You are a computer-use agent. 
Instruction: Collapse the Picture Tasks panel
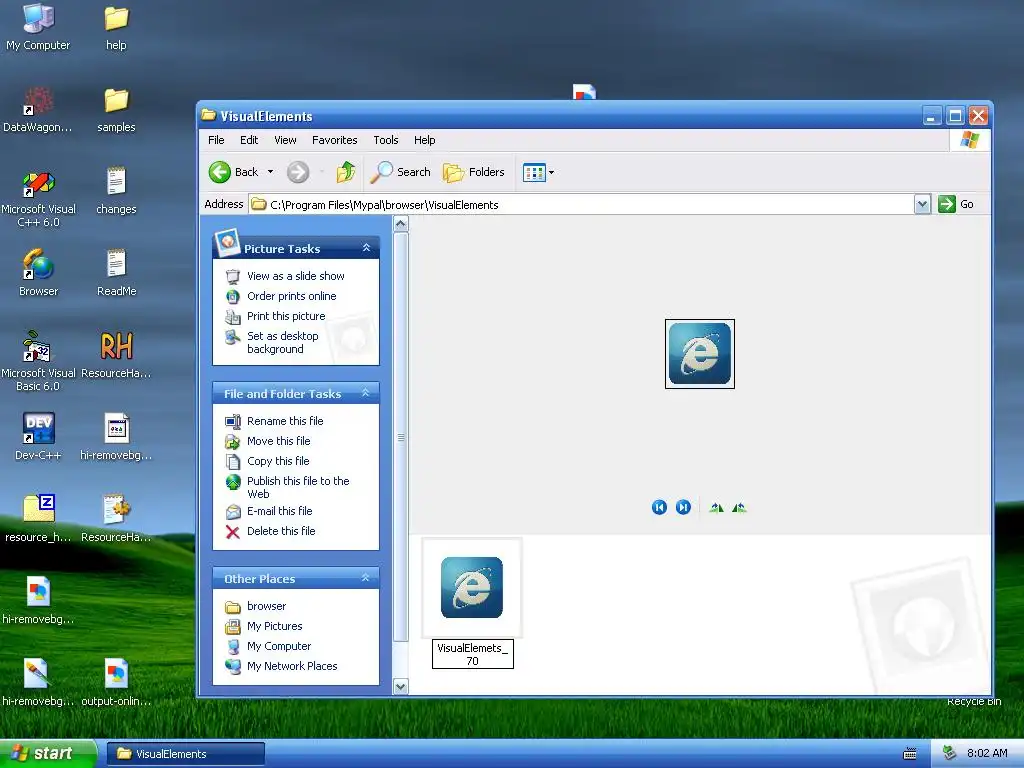(x=366, y=248)
